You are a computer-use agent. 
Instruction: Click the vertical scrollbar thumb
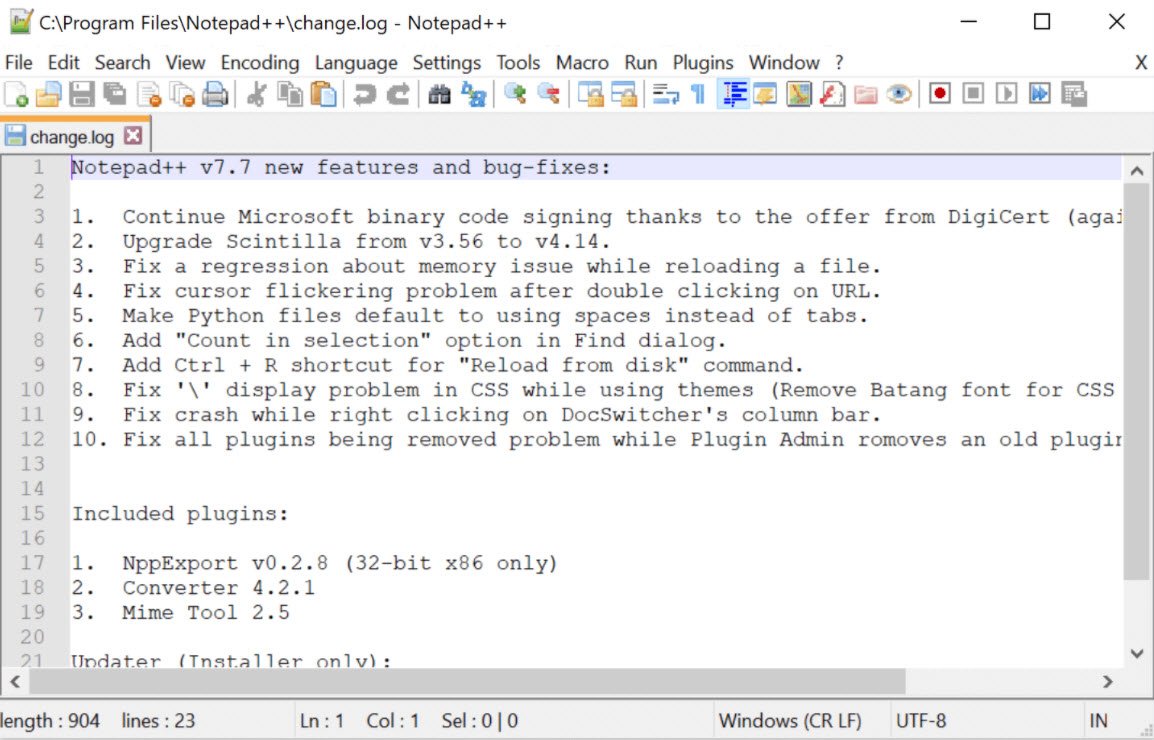tap(1137, 381)
